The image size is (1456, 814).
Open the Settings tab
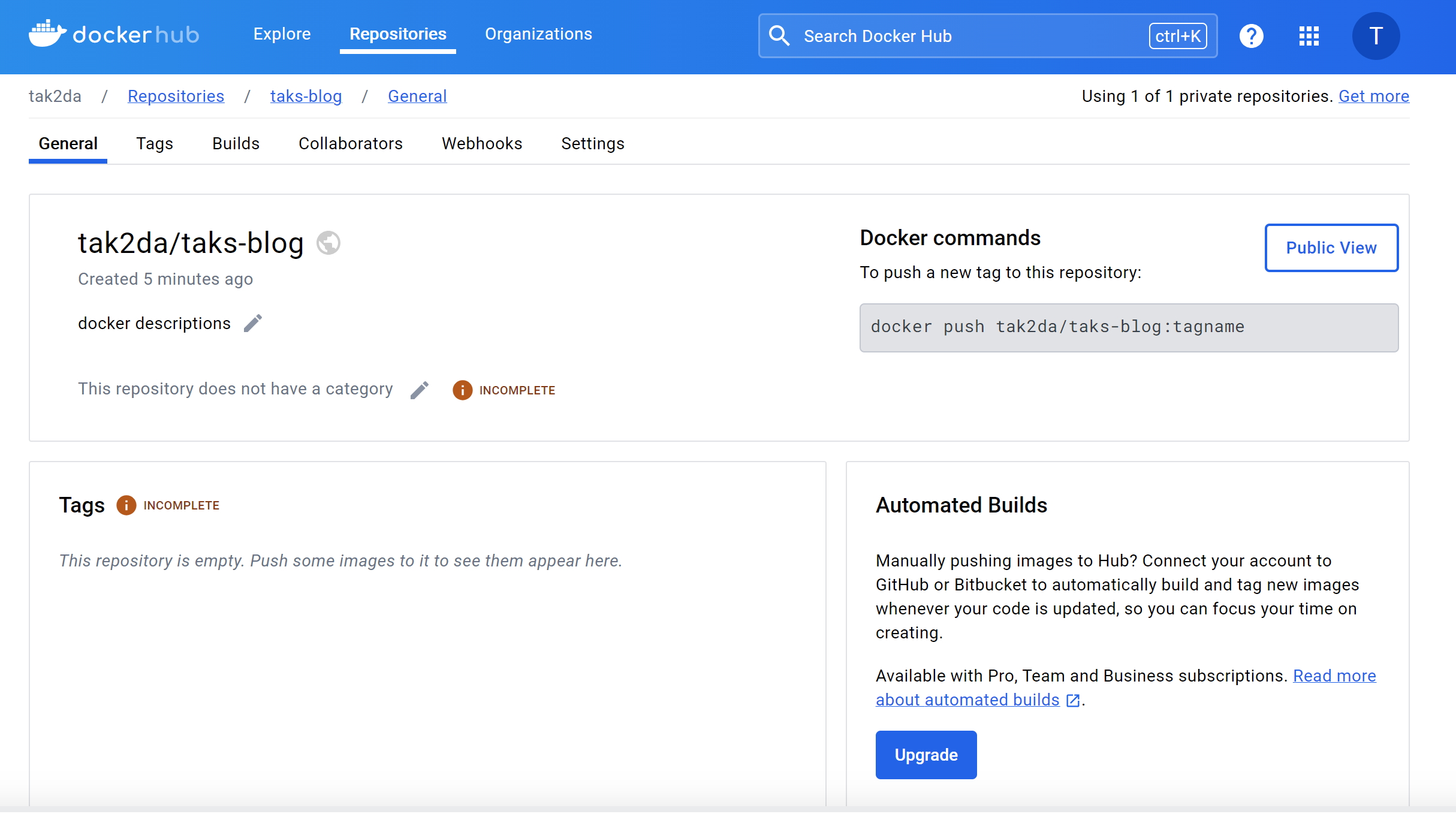(592, 144)
